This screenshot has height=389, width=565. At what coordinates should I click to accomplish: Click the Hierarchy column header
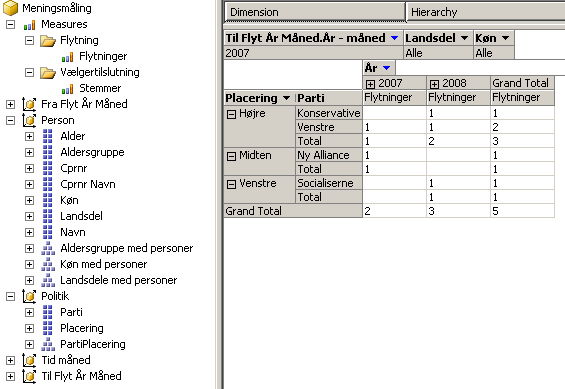(485, 12)
